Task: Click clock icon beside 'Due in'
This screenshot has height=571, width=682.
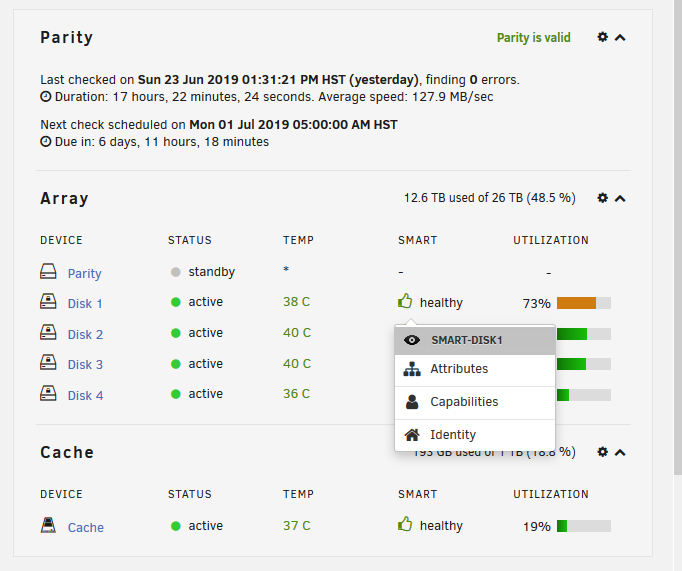Action: 46,142
